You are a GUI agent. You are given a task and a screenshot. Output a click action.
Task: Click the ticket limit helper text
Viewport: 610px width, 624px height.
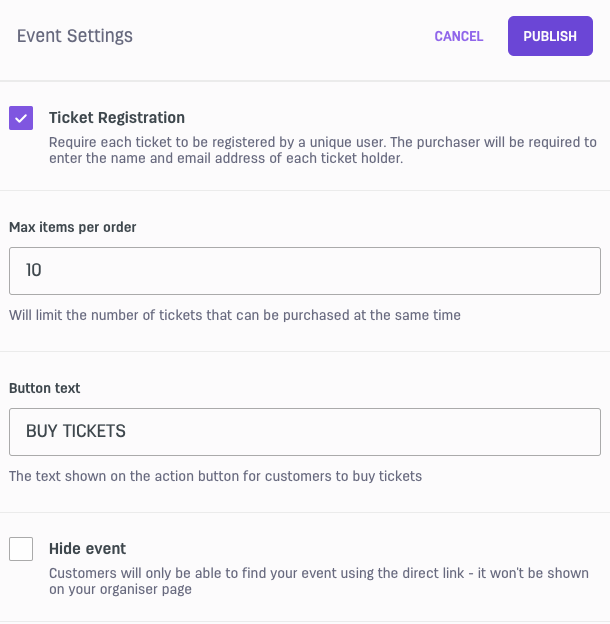[x=235, y=315]
